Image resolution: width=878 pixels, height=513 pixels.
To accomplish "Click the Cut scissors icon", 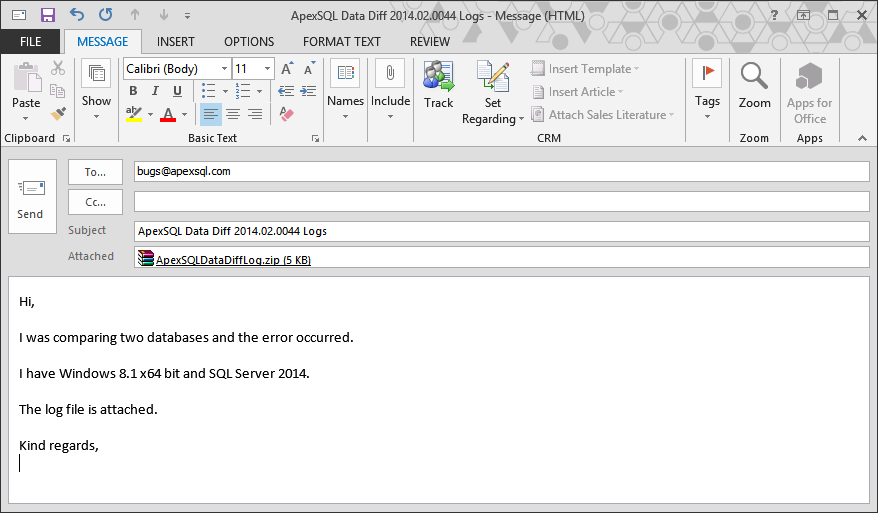I will (58, 68).
